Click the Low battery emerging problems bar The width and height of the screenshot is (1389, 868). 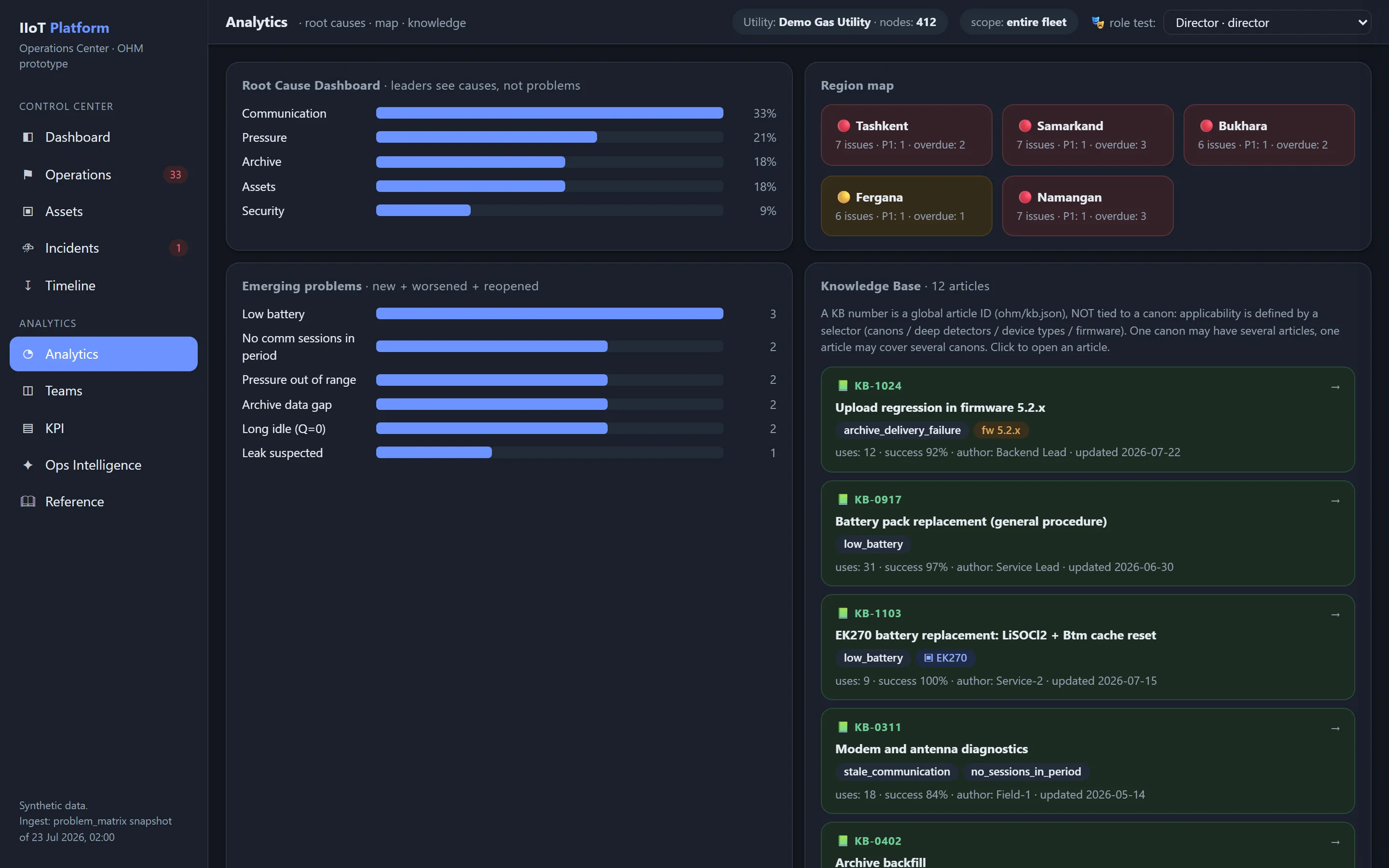pos(549,313)
